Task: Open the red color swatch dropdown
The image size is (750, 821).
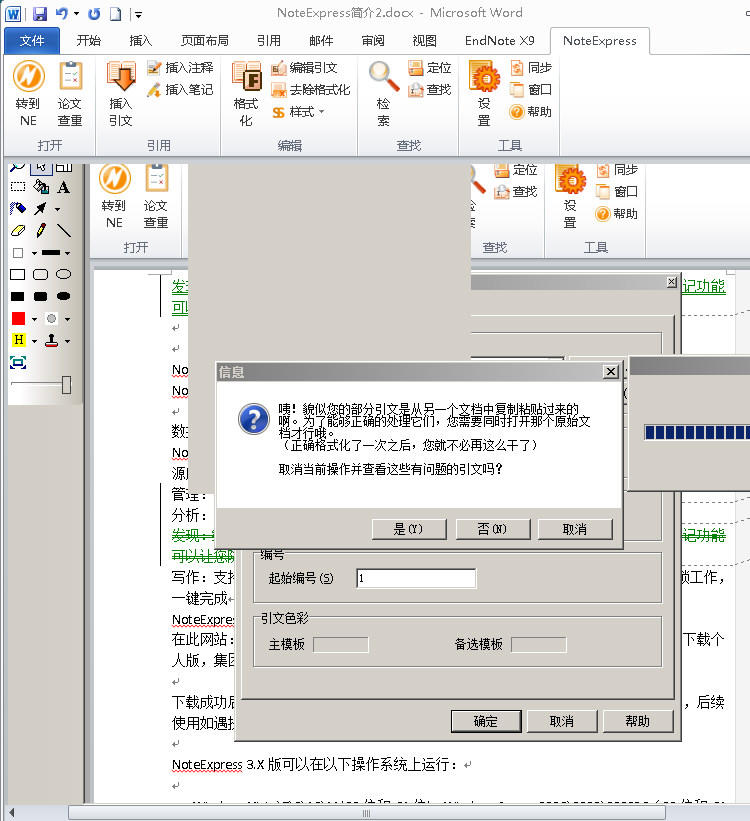Action: point(34,319)
